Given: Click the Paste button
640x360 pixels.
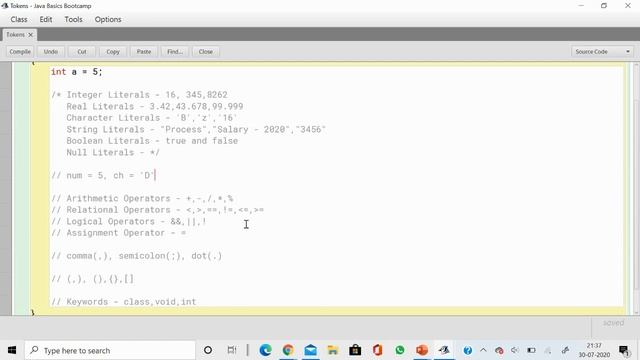Looking at the screenshot, I should tap(144, 51).
